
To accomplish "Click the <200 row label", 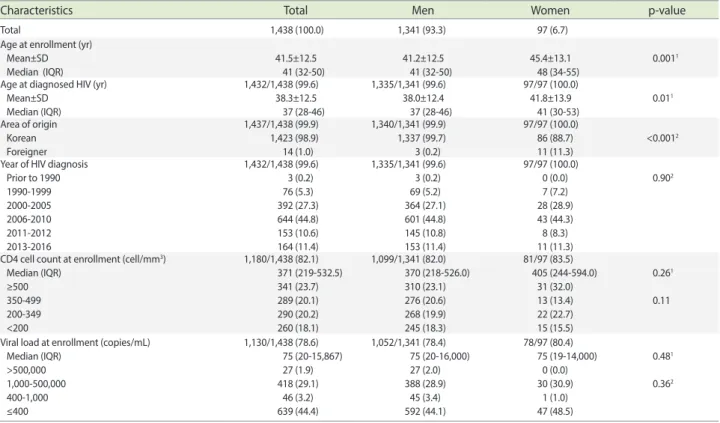I will (x=17, y=328).
